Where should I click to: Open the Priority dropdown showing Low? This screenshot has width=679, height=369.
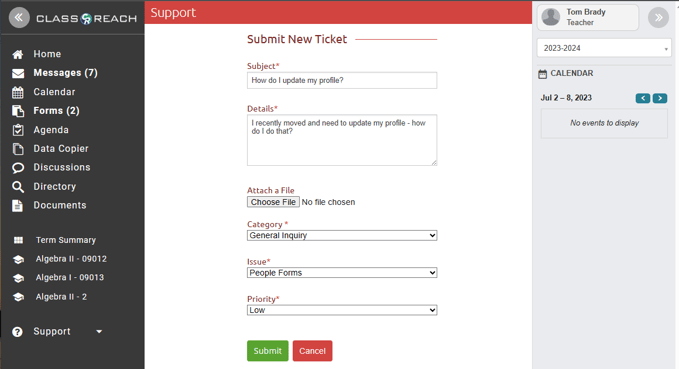[x=342, y=310]
